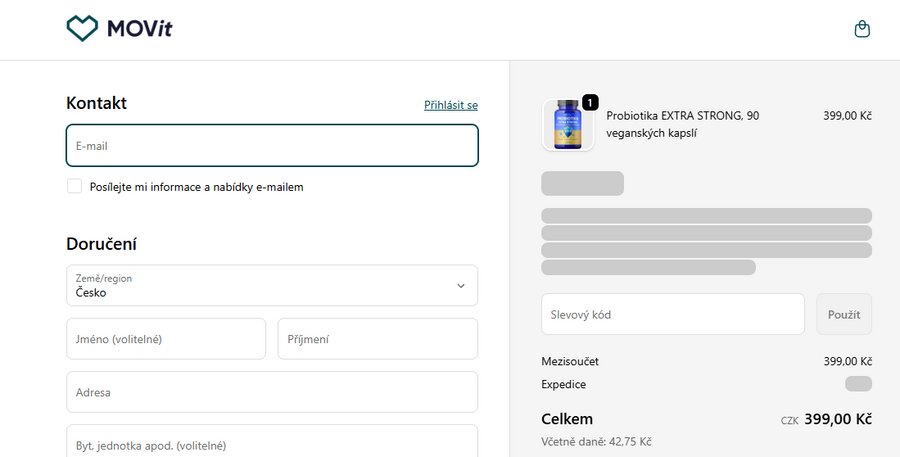
Task: Click the MOVit heart logo icon
Action: click(x=82, y=29)
